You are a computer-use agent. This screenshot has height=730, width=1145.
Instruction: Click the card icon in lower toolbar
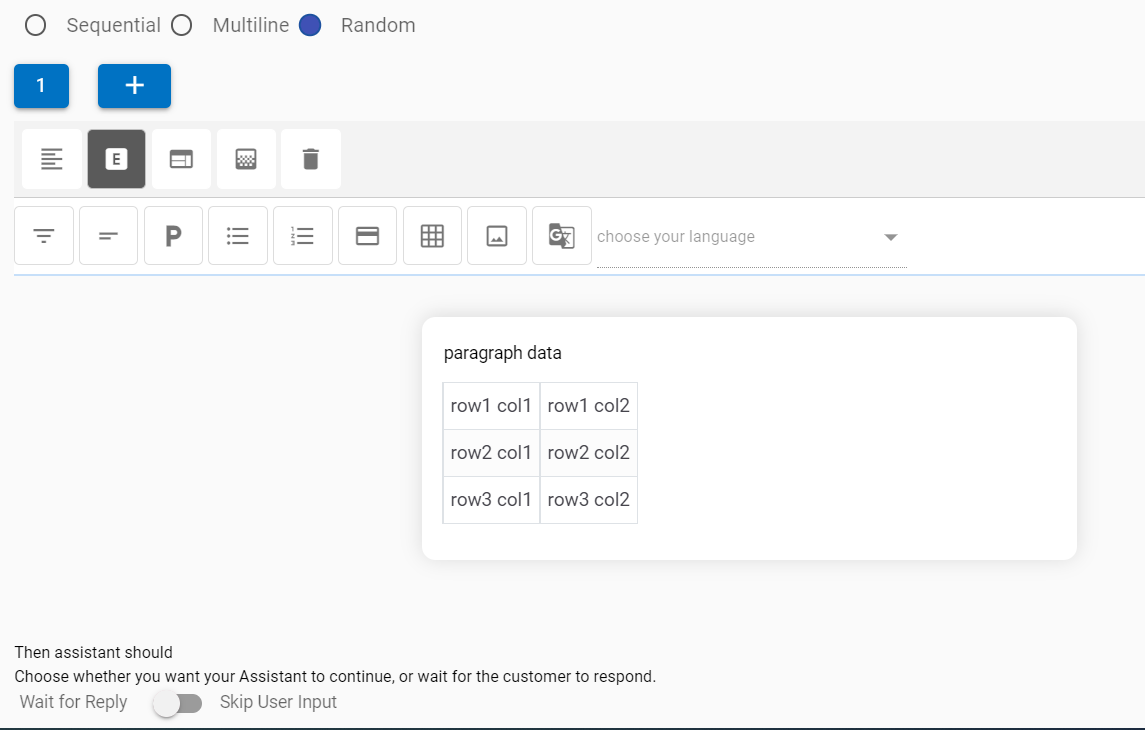[368, 236]
